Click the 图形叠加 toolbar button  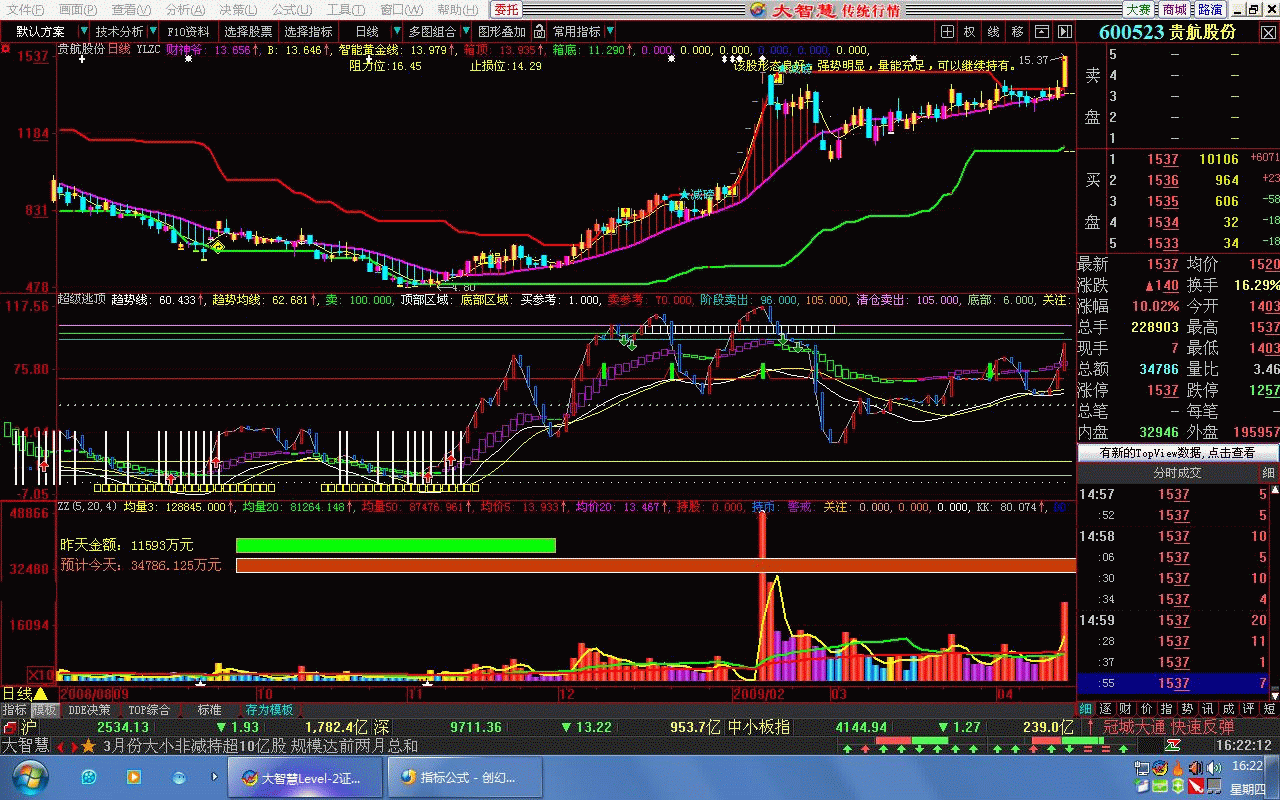(x=502, y=32)
